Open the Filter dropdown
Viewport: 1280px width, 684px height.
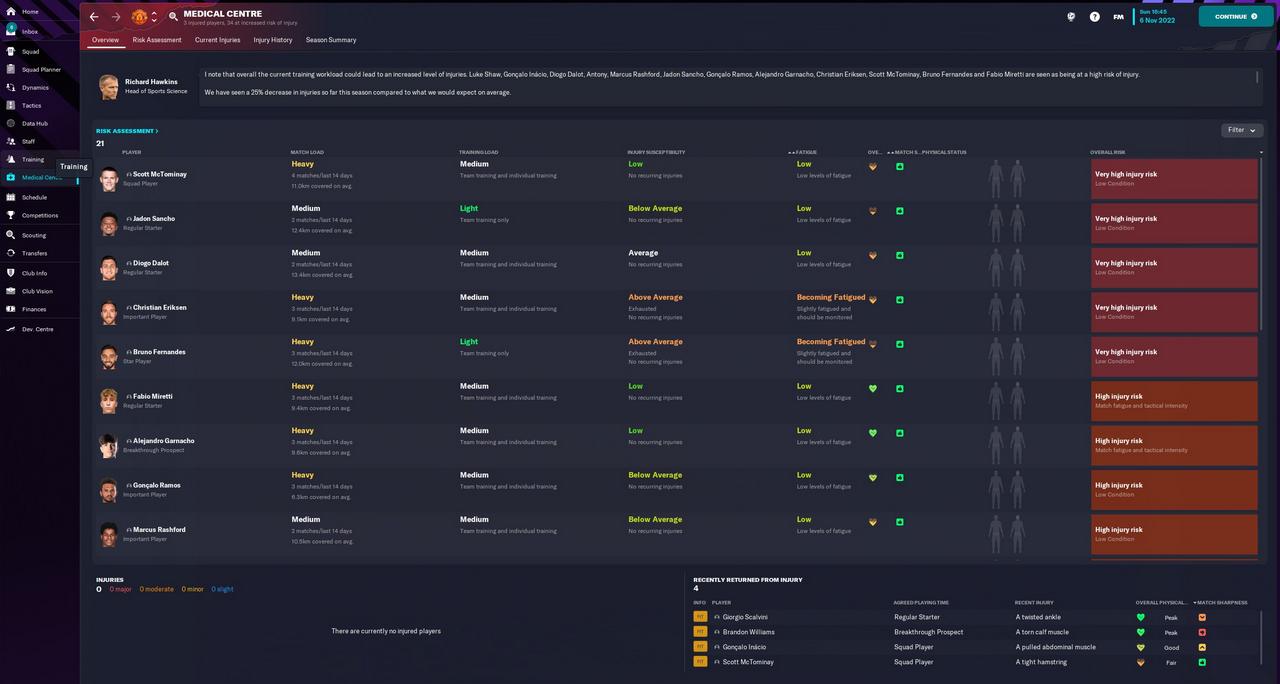(1242, 130)
